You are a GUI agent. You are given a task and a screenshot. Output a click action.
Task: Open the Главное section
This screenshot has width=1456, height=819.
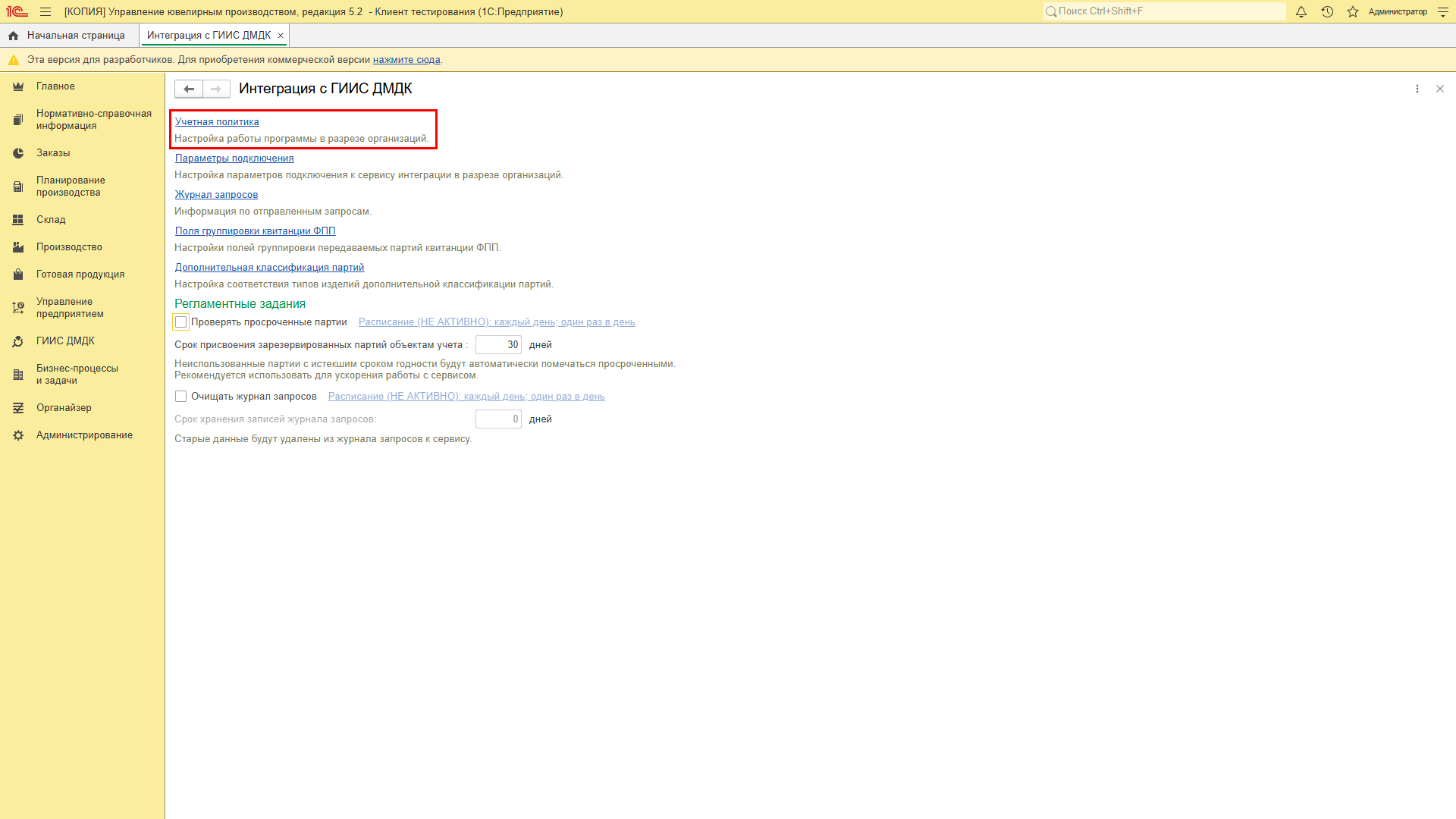pos(55,86)
